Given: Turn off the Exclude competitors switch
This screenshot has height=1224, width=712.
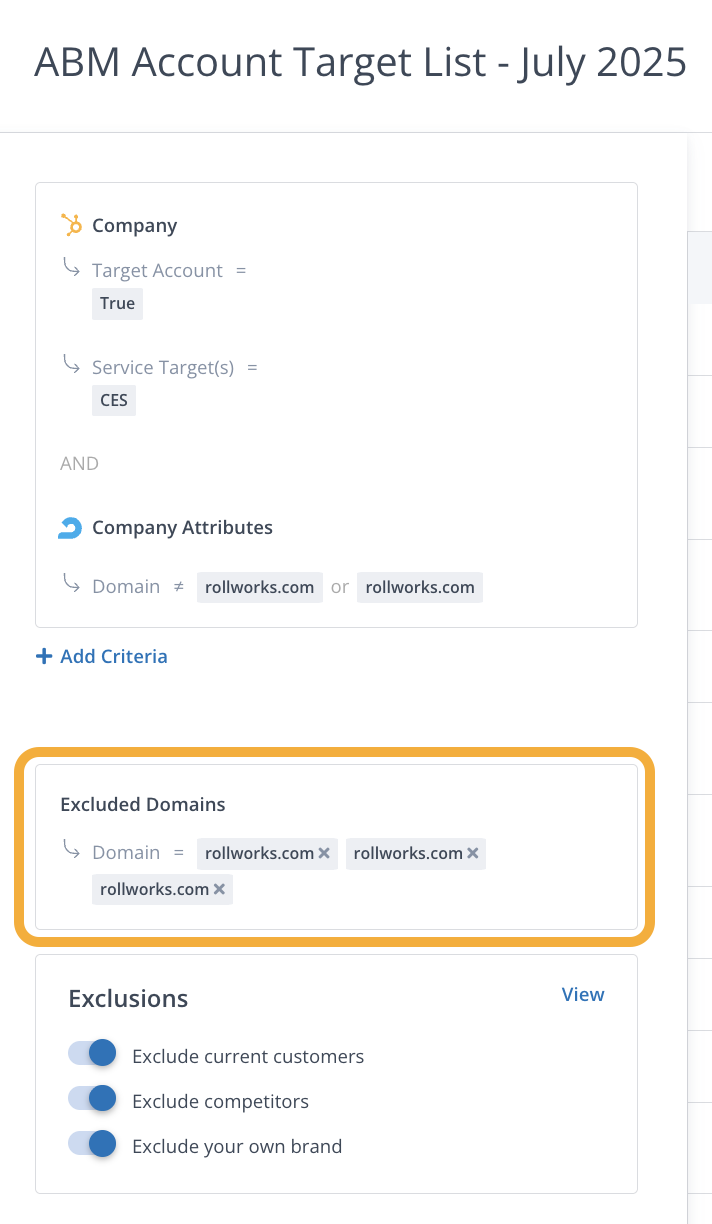Looking at the screenshot, I should (x=92, y=1099).
